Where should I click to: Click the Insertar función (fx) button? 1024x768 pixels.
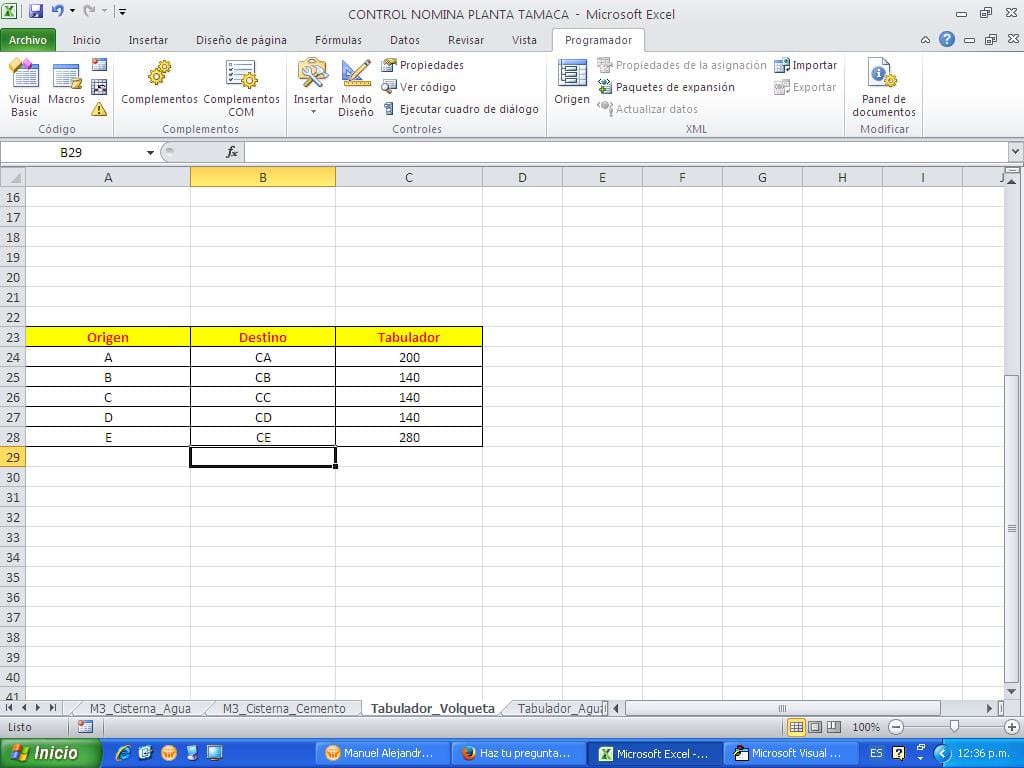[x=231, y=152]
